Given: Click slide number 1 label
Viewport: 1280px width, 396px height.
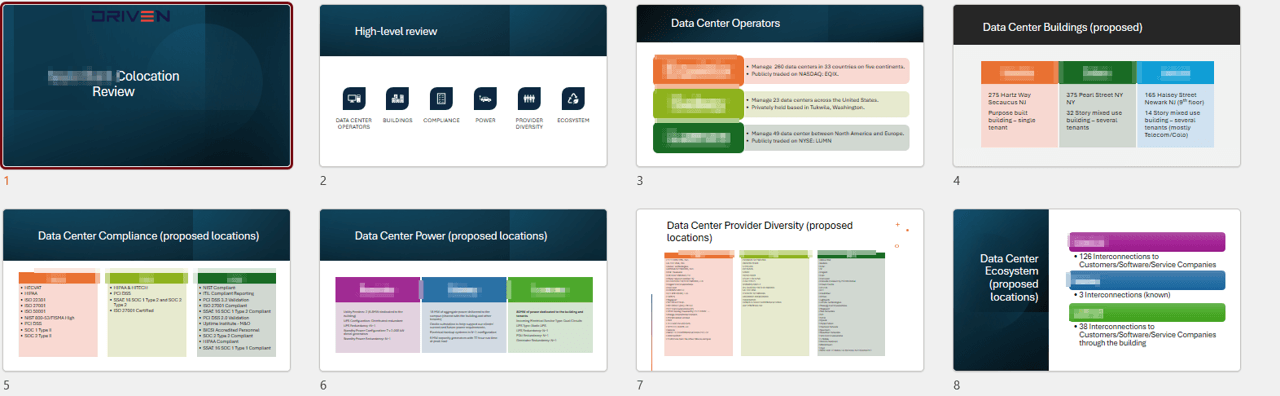Looking at the screenshot, I should pos(7,181).
